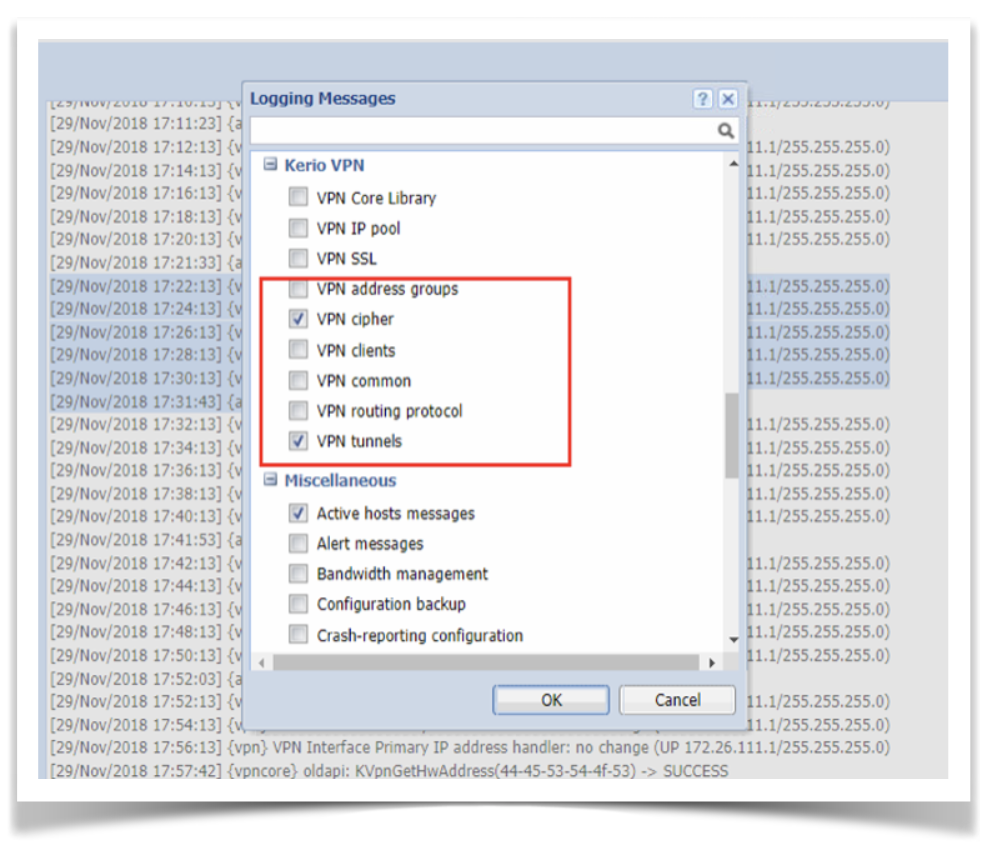
Task: Tick the VPN address groups checkbox
Action: [298, 288]
